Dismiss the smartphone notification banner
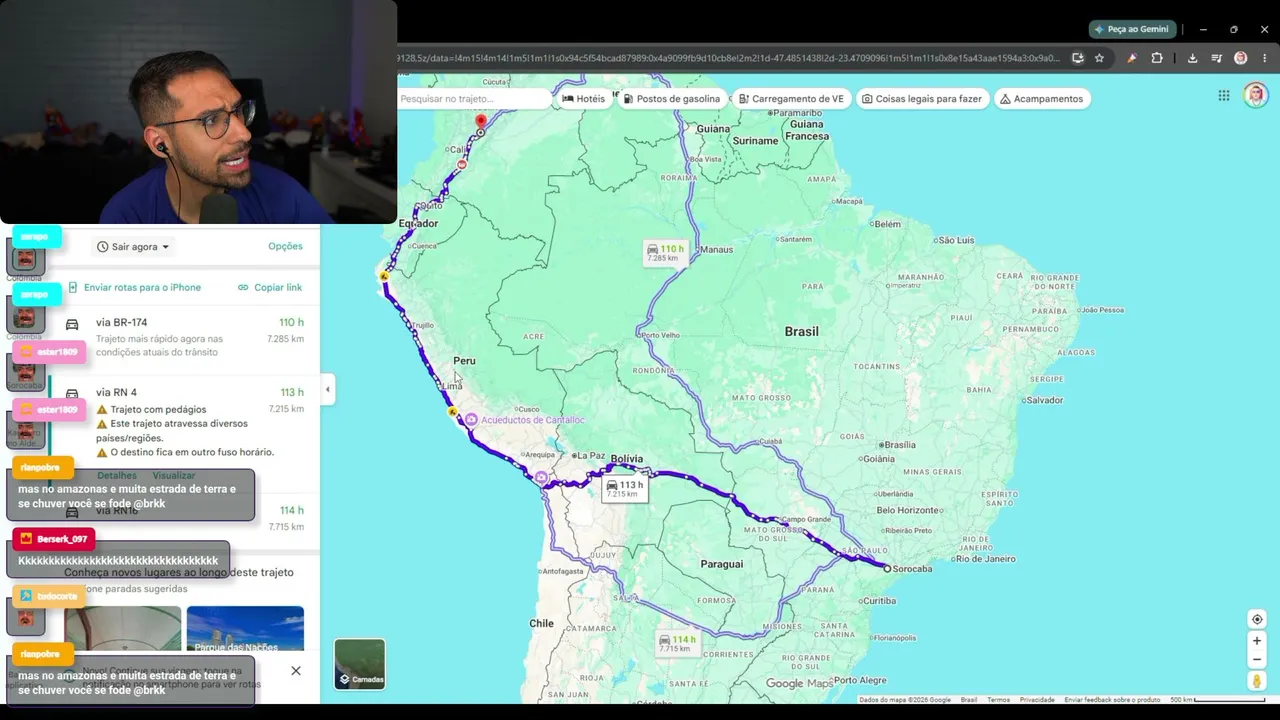The image size is (1280, 720). pos(296,670)
